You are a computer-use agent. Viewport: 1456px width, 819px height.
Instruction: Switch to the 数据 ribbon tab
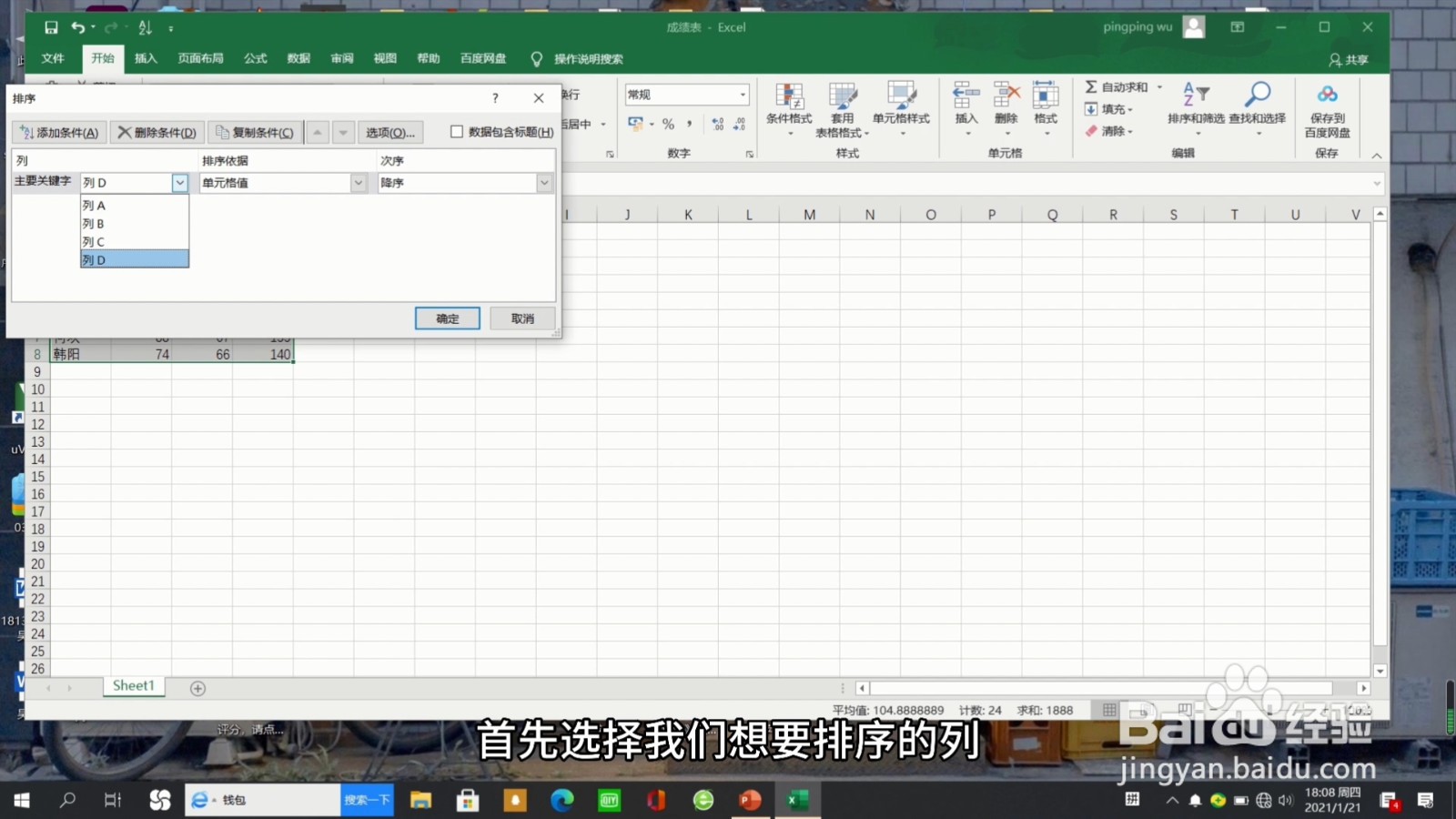pyautogui.click(x=298, y=58)
